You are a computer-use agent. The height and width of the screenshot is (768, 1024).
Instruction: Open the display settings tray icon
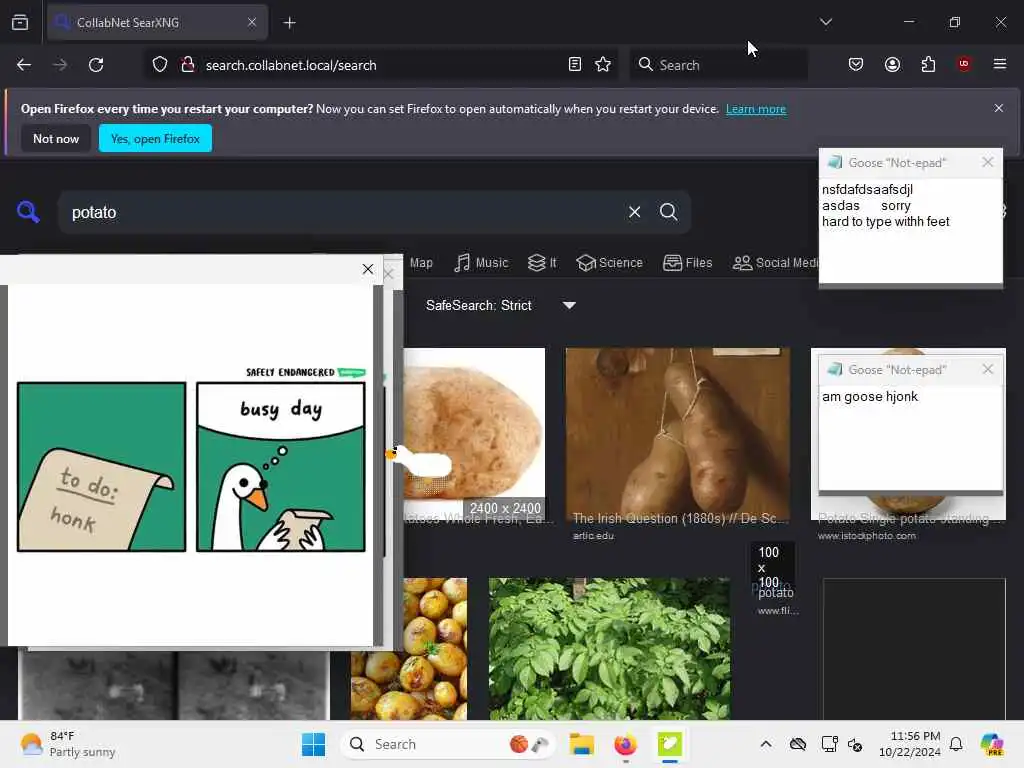coord(829,744)
